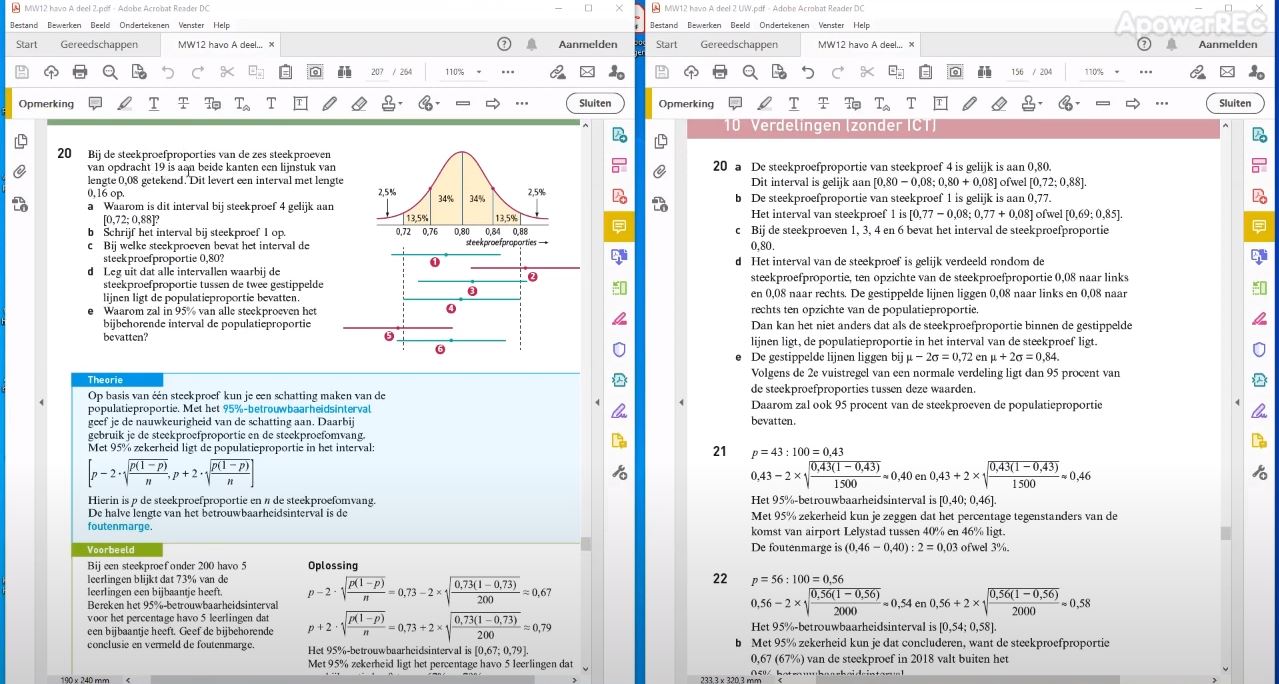Open Help menu in the right window
Image resolution: width=1279 pixels, height=684 pixels.
click(x=861, y=25)
